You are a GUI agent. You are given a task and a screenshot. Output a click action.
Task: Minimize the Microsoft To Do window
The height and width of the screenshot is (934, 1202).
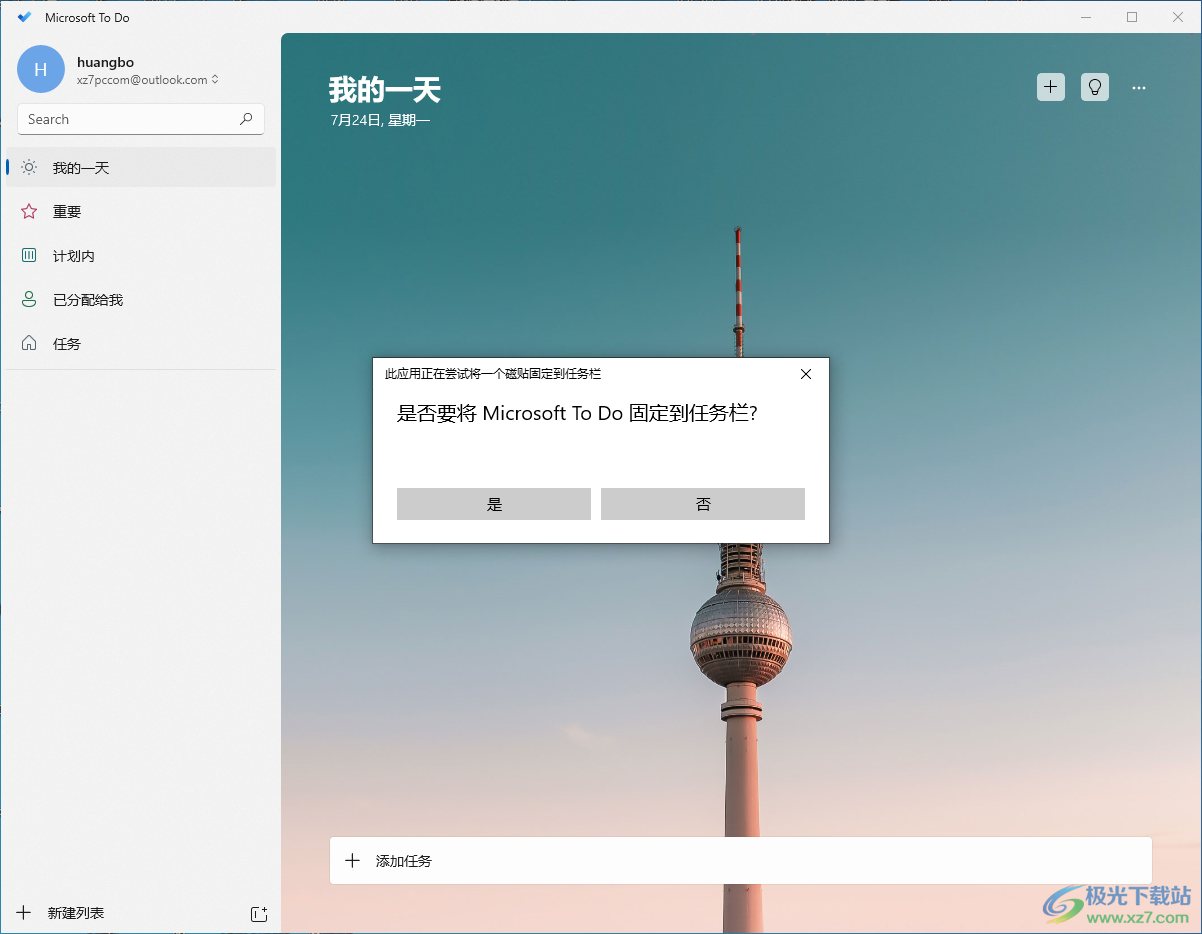tap(1086, 17)
